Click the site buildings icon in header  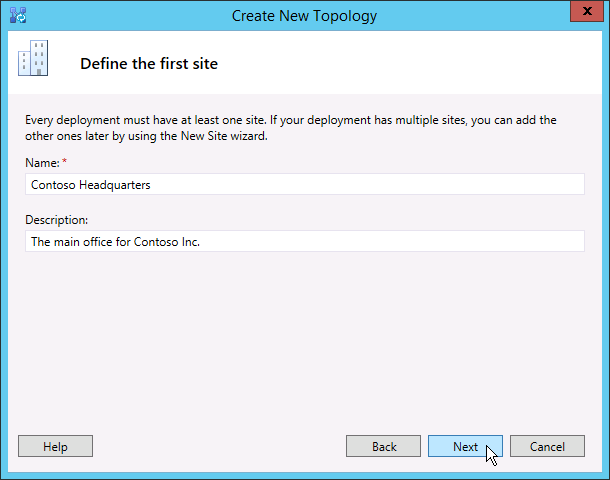tap(33, 58)
